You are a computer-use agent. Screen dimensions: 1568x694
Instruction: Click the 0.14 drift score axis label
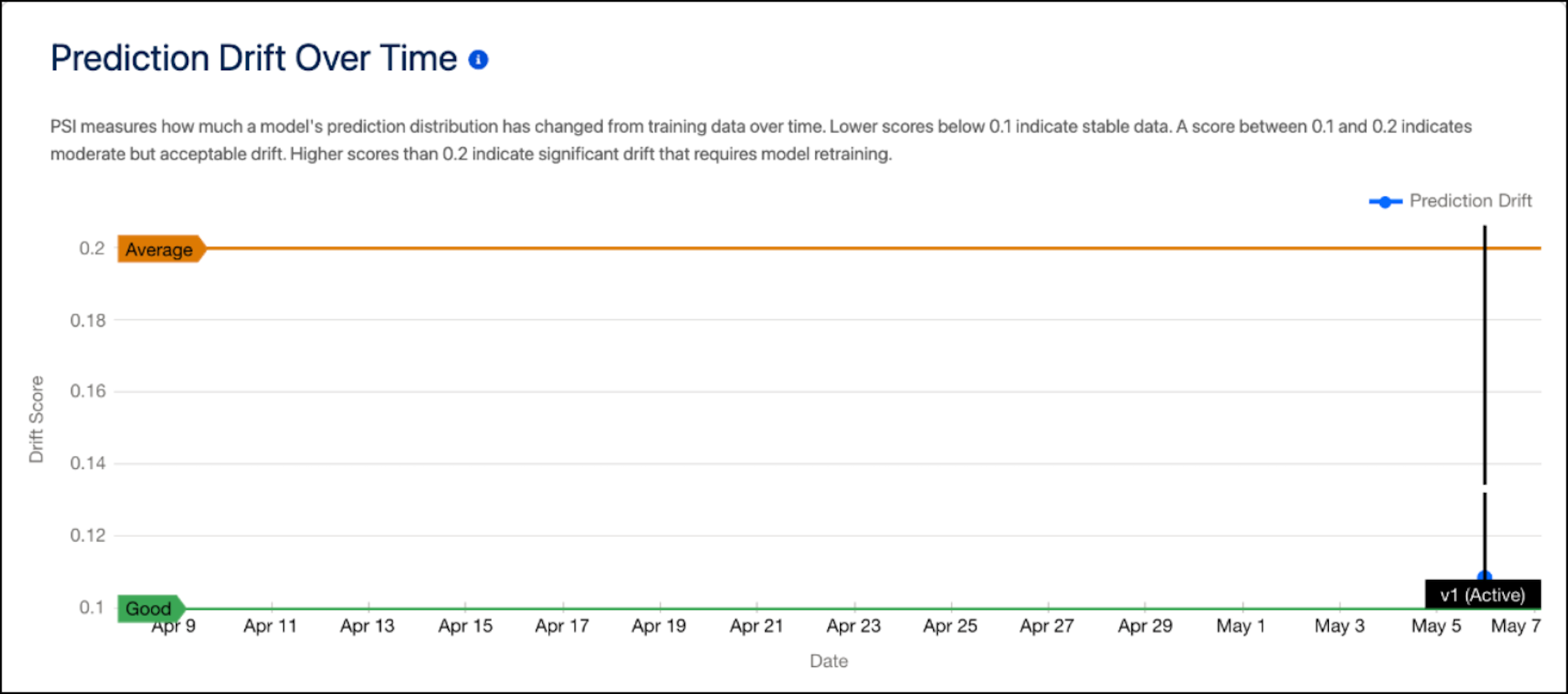[88, 463]
